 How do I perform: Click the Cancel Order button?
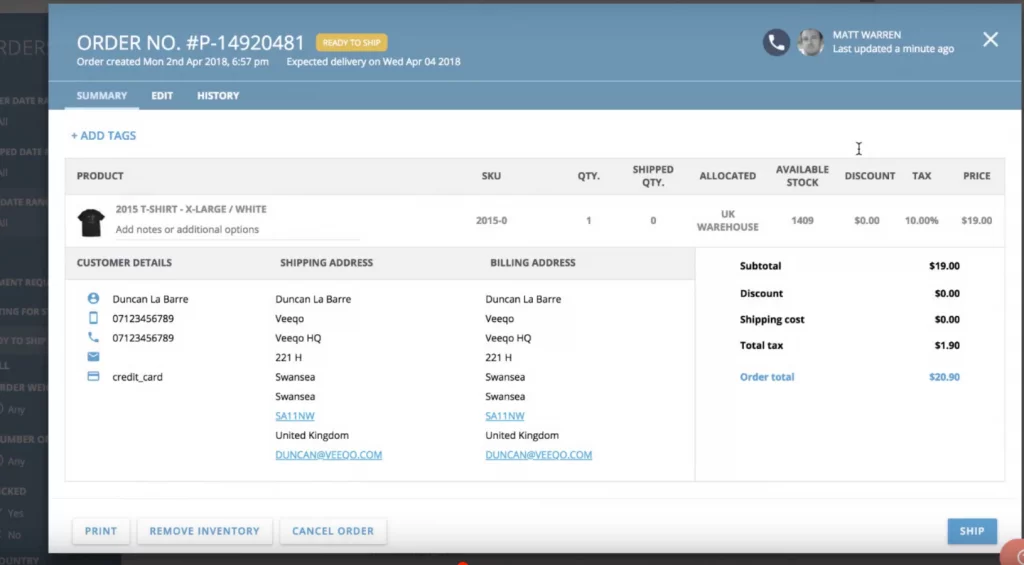click(x=333, y=531)
